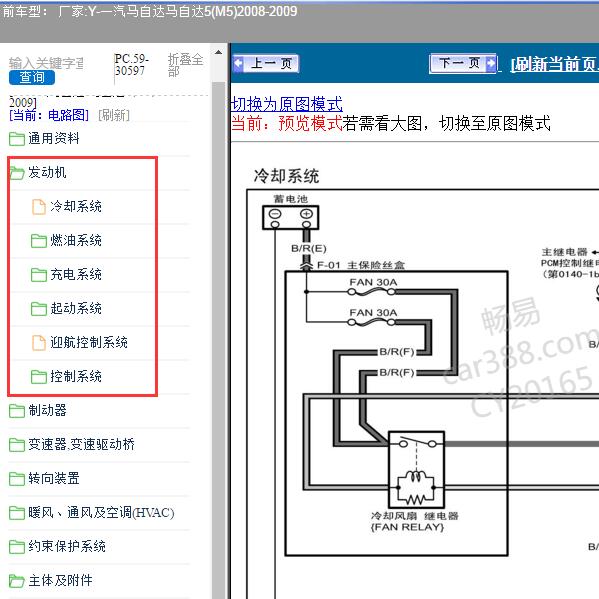This screenshot has height=599, width=599.
Task: Expand the 燃油系统 node
Action: coord(76,241)
